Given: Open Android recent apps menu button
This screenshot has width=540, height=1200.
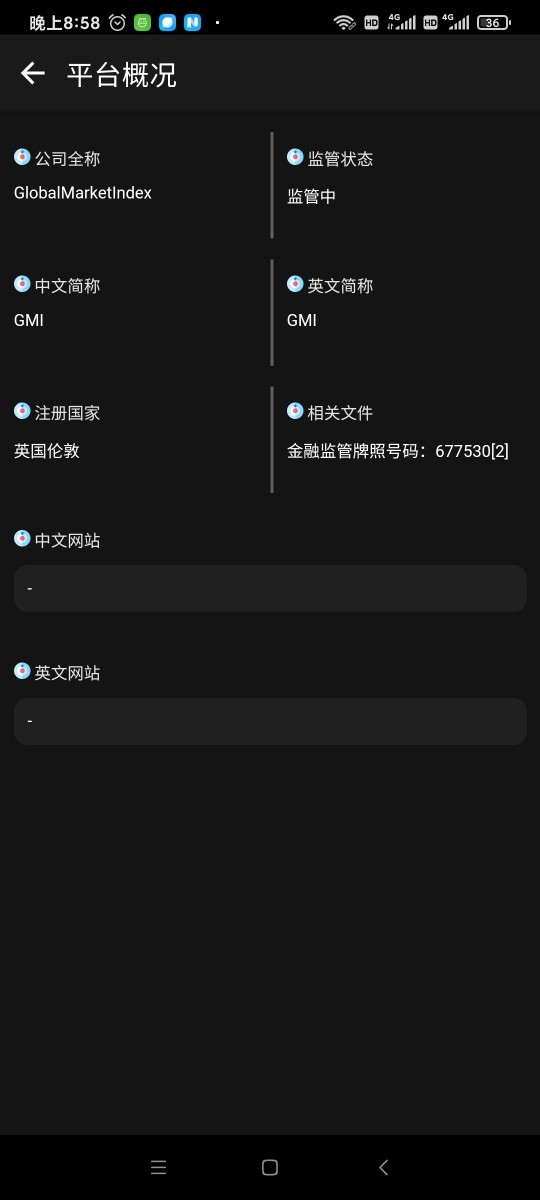Looking at the screenshot, I should point(158,1167).
